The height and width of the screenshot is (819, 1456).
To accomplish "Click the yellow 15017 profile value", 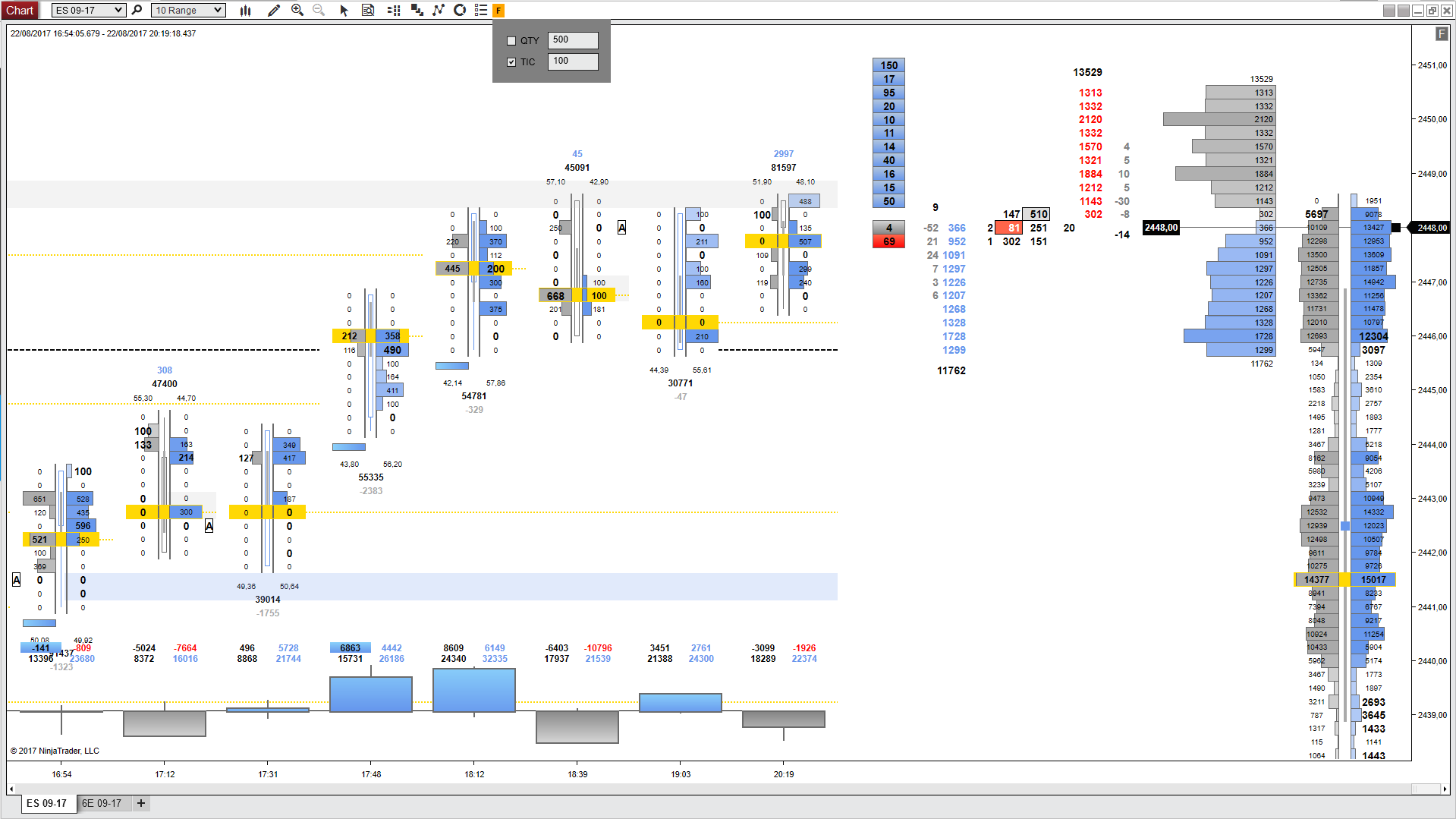I will click(1373, 580).
